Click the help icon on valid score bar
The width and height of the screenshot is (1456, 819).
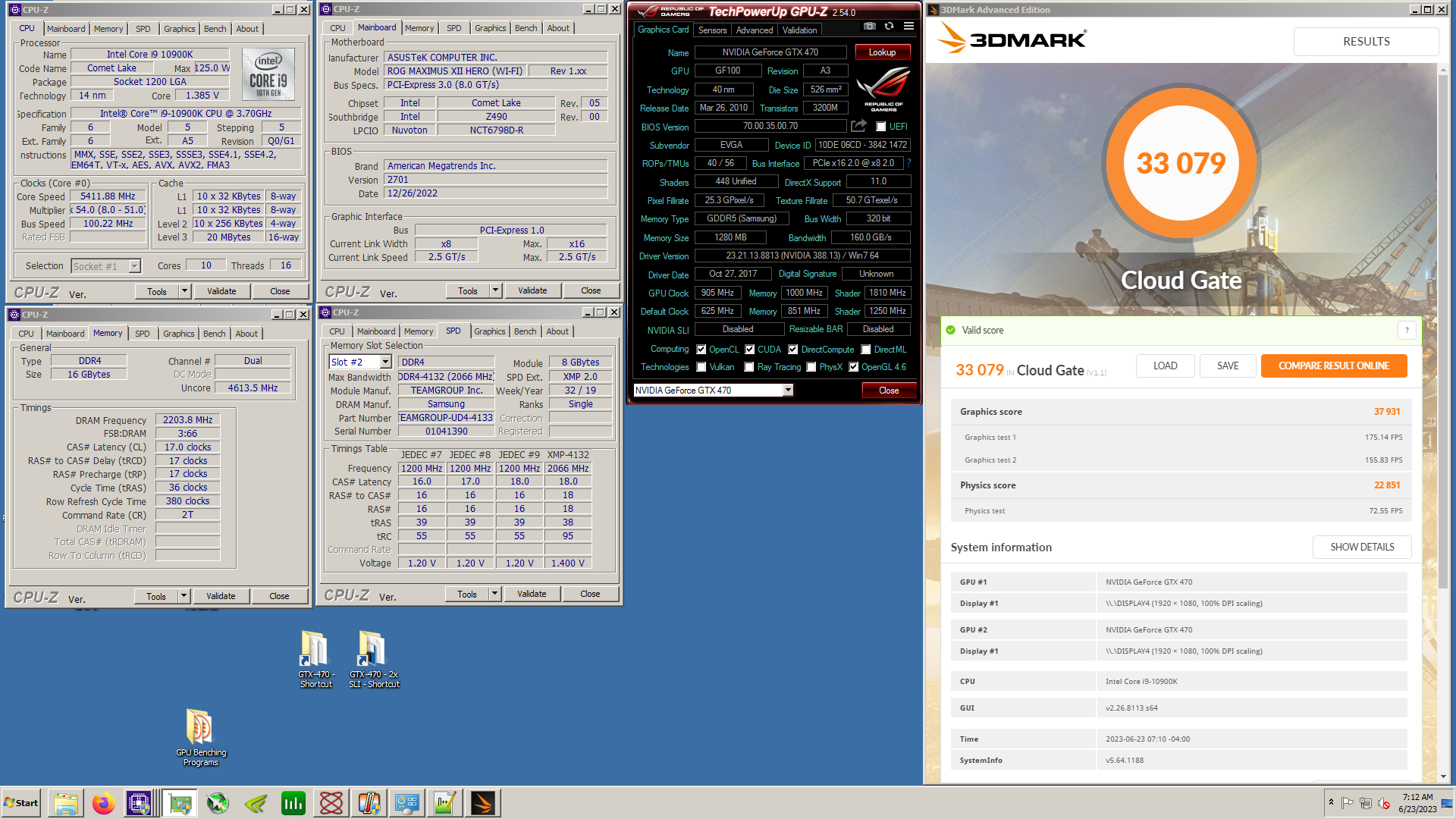coord(1407,330)
